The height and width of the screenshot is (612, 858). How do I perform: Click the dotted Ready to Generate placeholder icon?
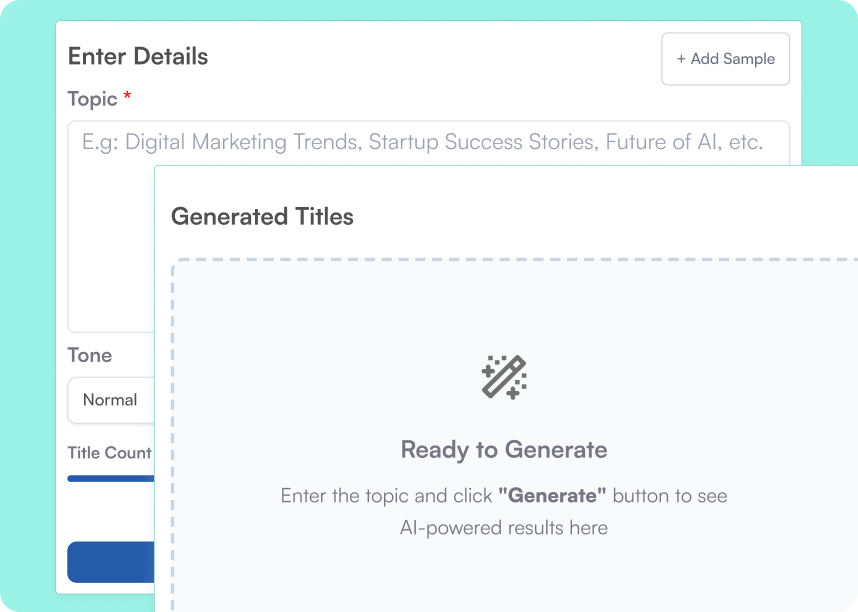(x=505, y=378)
